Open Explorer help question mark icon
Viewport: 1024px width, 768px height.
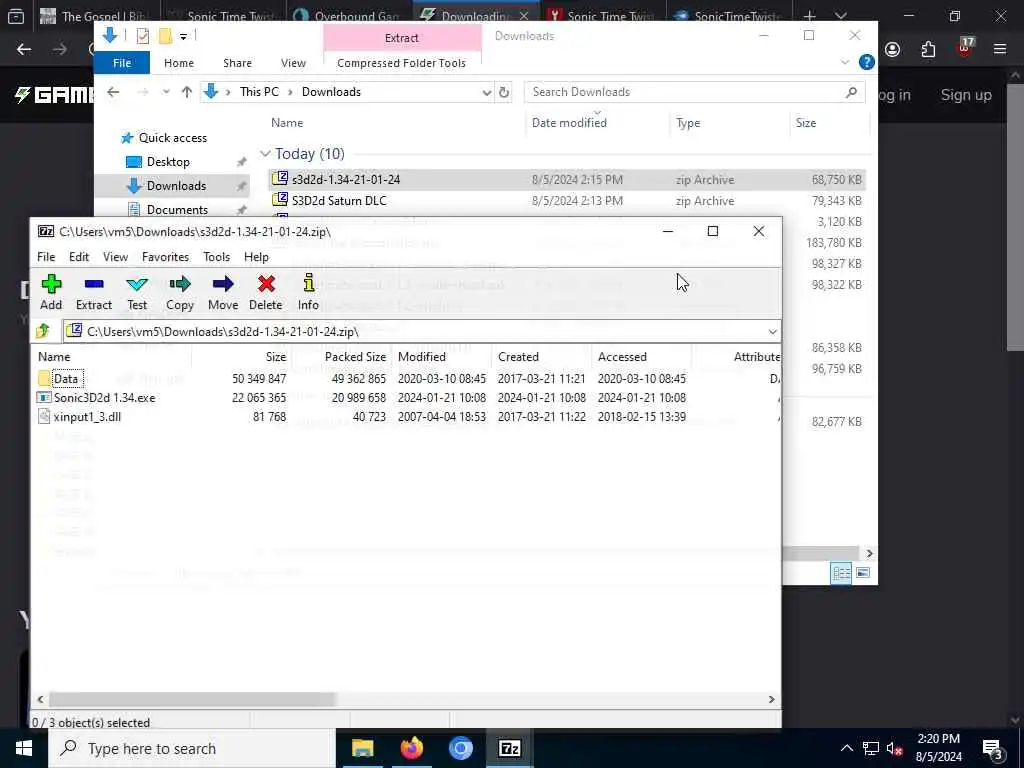[867, 62]
